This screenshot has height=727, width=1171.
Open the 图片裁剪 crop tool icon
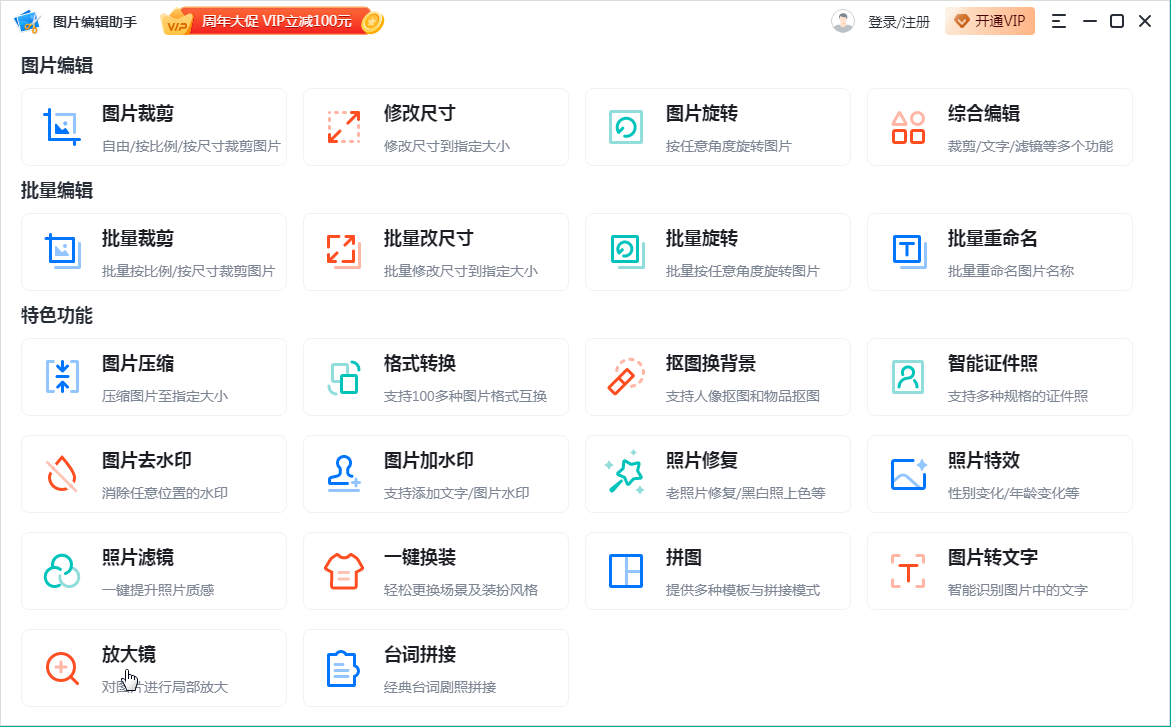point(62,127)
